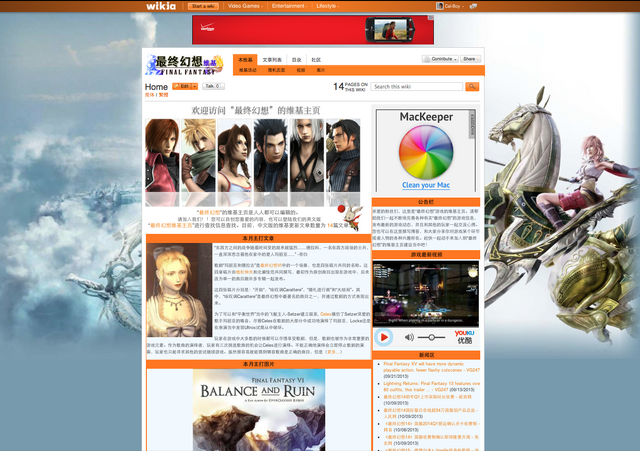Click the Share button
Image resolution: width=640 pixels, height=451 pixels.
click(471, 59)
